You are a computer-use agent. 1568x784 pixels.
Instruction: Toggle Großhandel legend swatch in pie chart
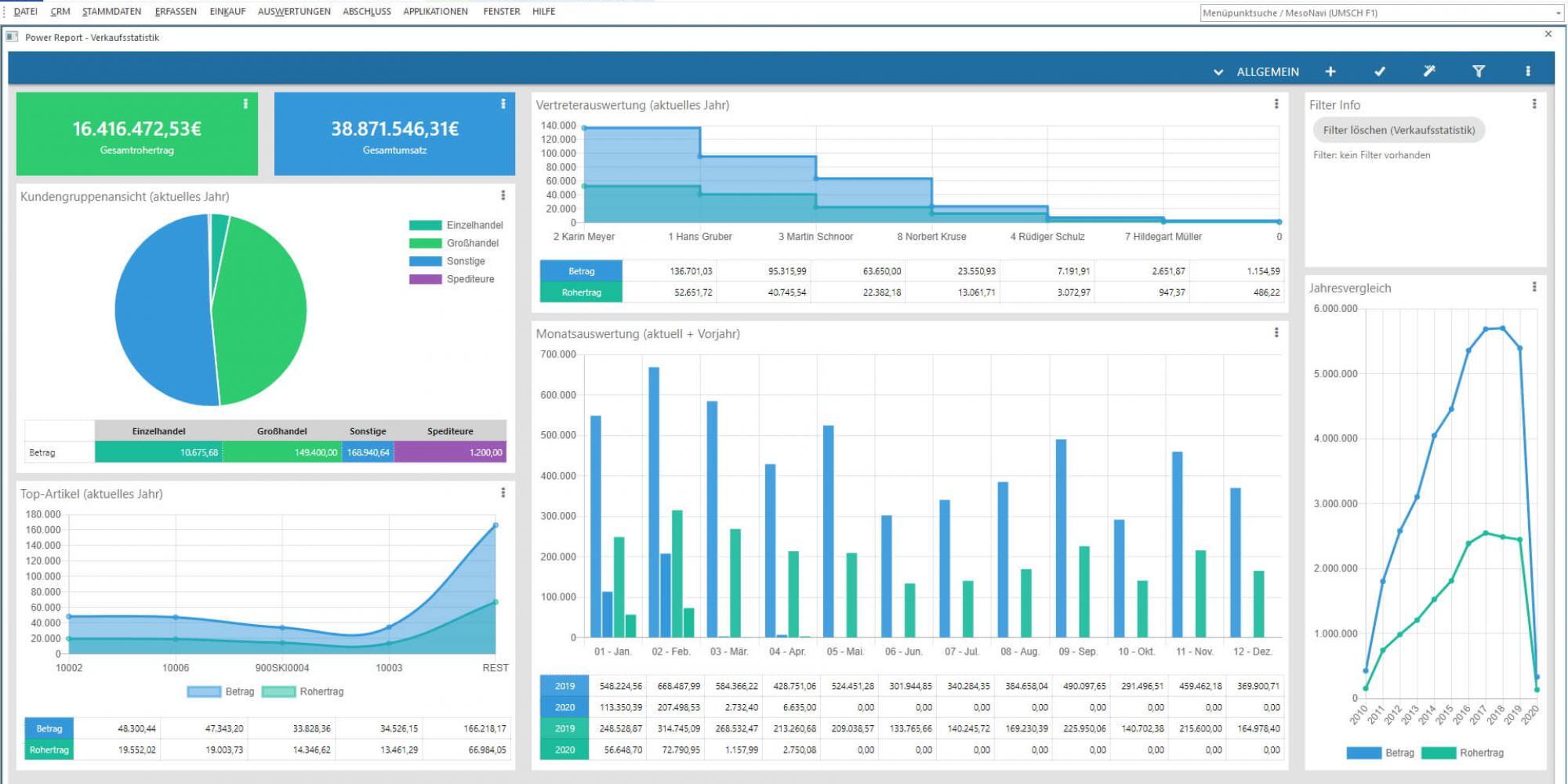tap(425, 243)
